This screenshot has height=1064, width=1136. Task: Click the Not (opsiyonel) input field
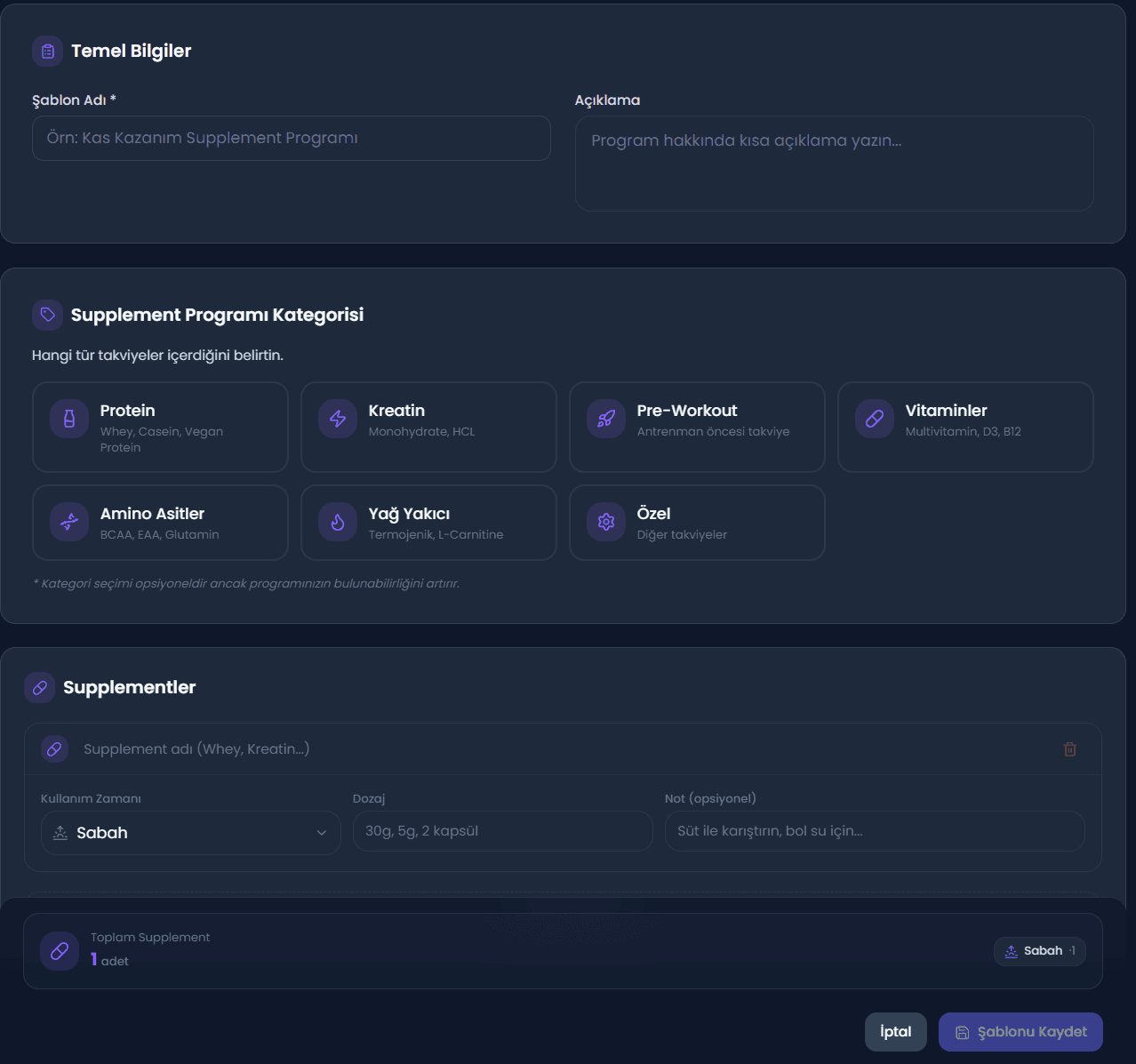pos(875,831)
